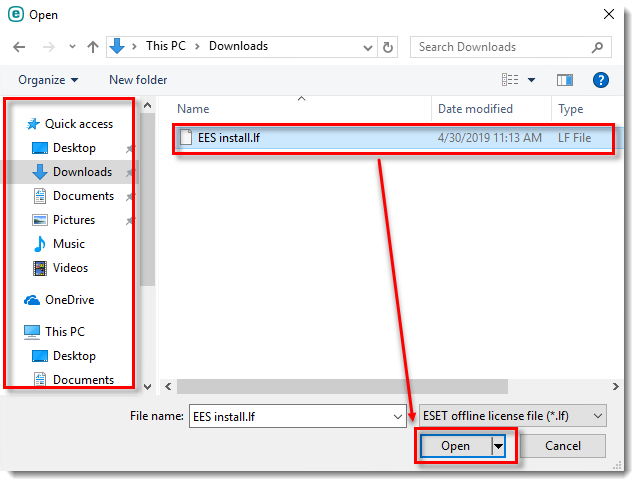The image size is (639, 486).
Task: Open the view options dropdown arrow
Action: (x=531, y=80)
